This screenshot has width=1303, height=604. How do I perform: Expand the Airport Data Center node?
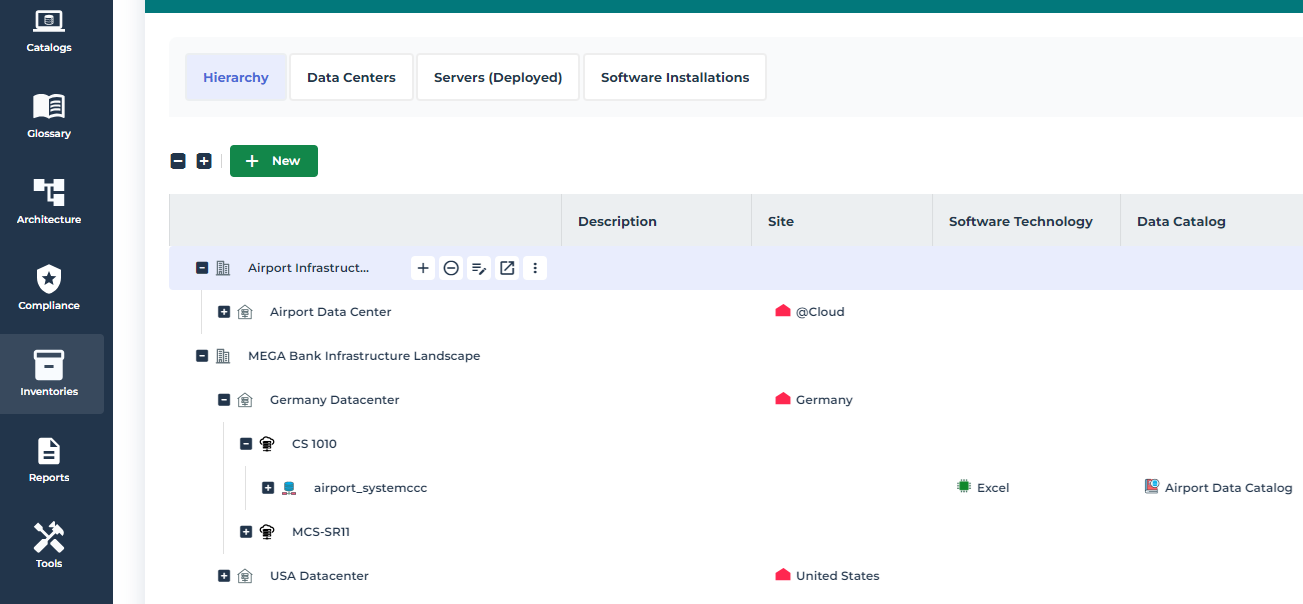(x=224, y=312)
